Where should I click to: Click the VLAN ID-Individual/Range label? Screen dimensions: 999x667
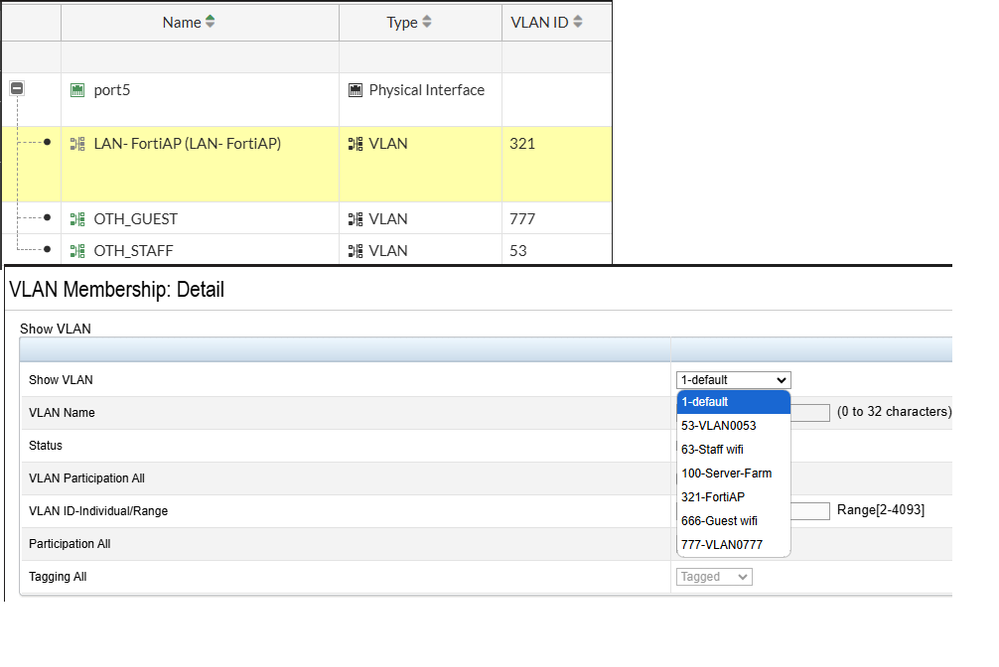98,511
